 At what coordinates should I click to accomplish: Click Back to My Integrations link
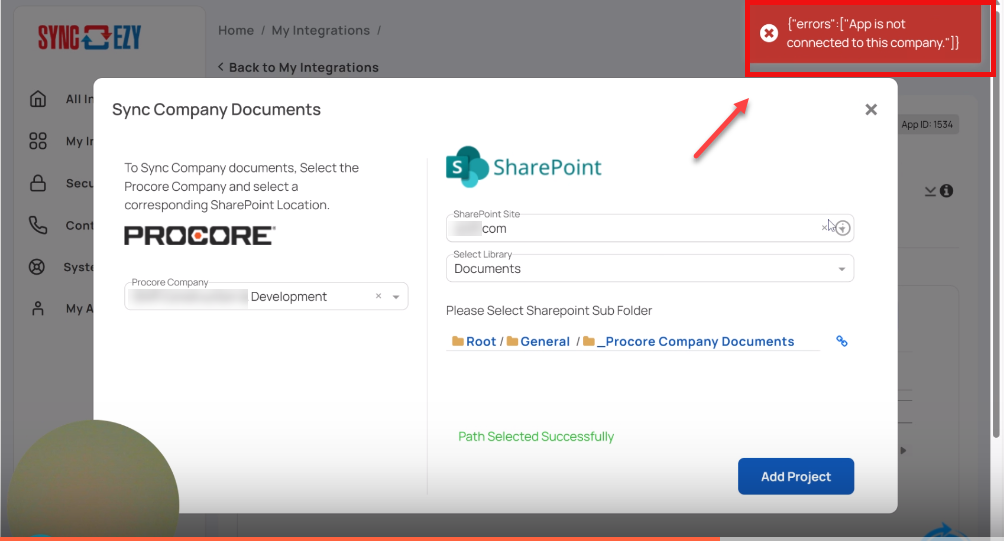click(x=298, y=67)
